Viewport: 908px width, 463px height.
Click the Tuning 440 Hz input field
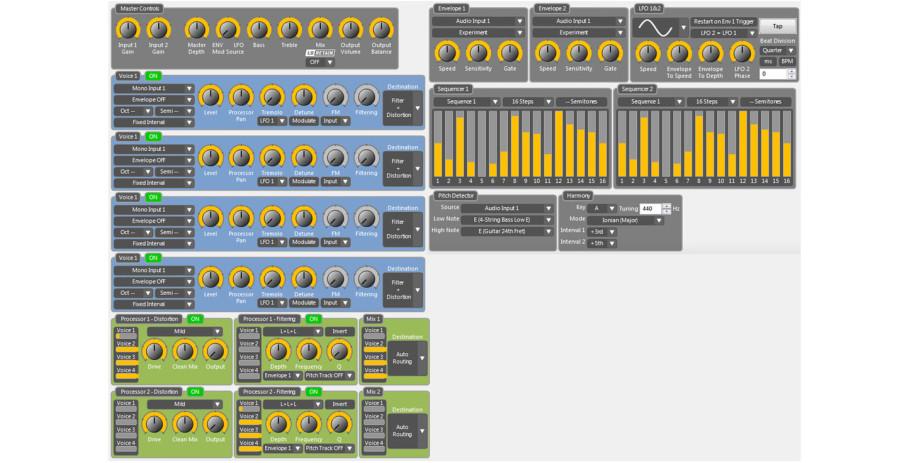(x=649, y=208)
